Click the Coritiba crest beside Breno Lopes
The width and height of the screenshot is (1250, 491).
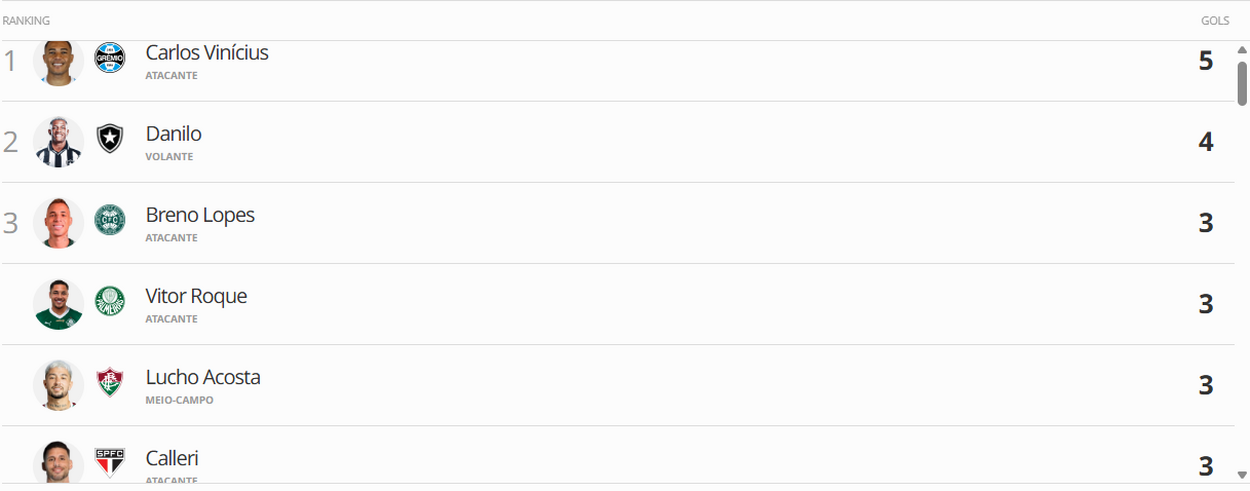109,220
